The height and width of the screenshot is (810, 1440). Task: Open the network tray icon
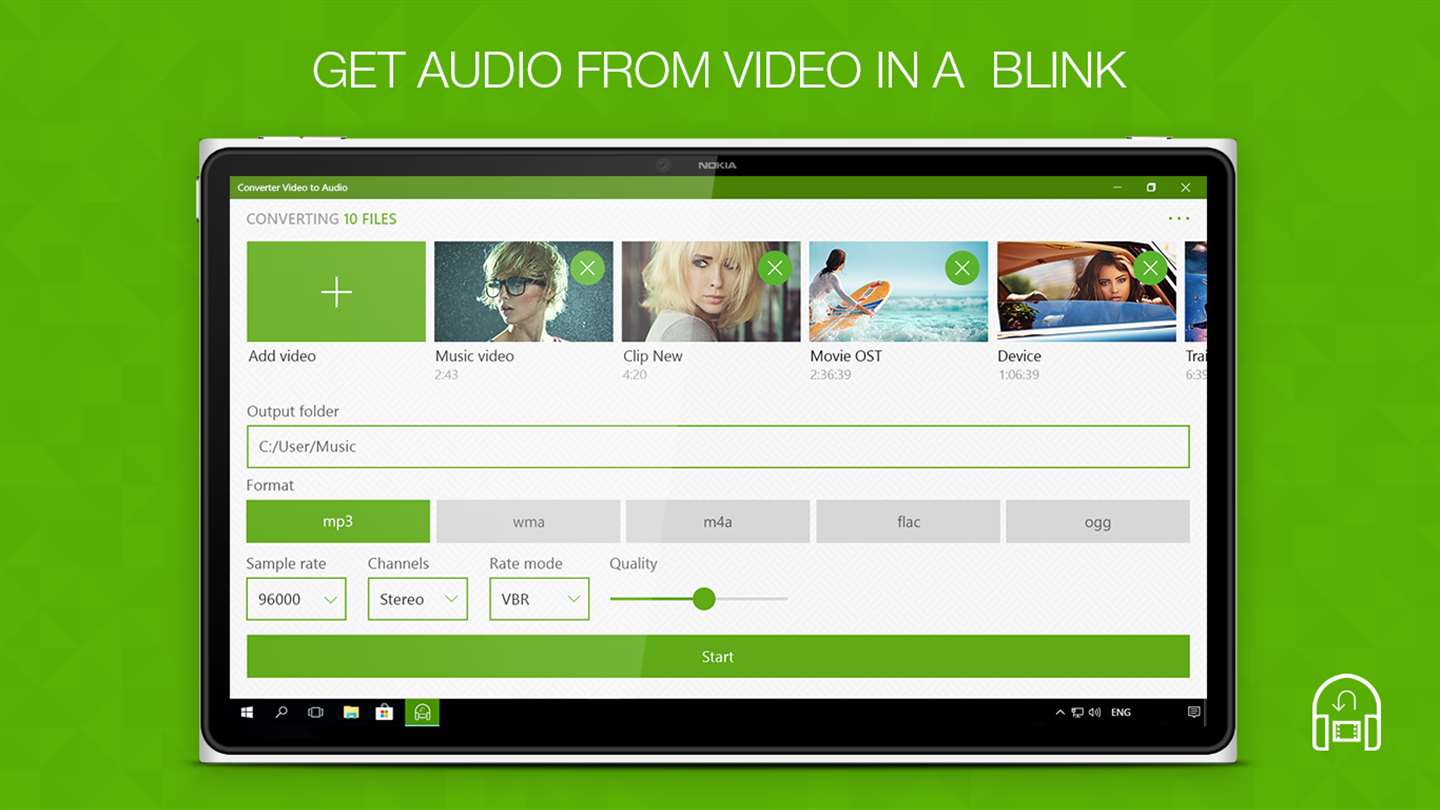pyautogui.click(x=1077, y=712)
